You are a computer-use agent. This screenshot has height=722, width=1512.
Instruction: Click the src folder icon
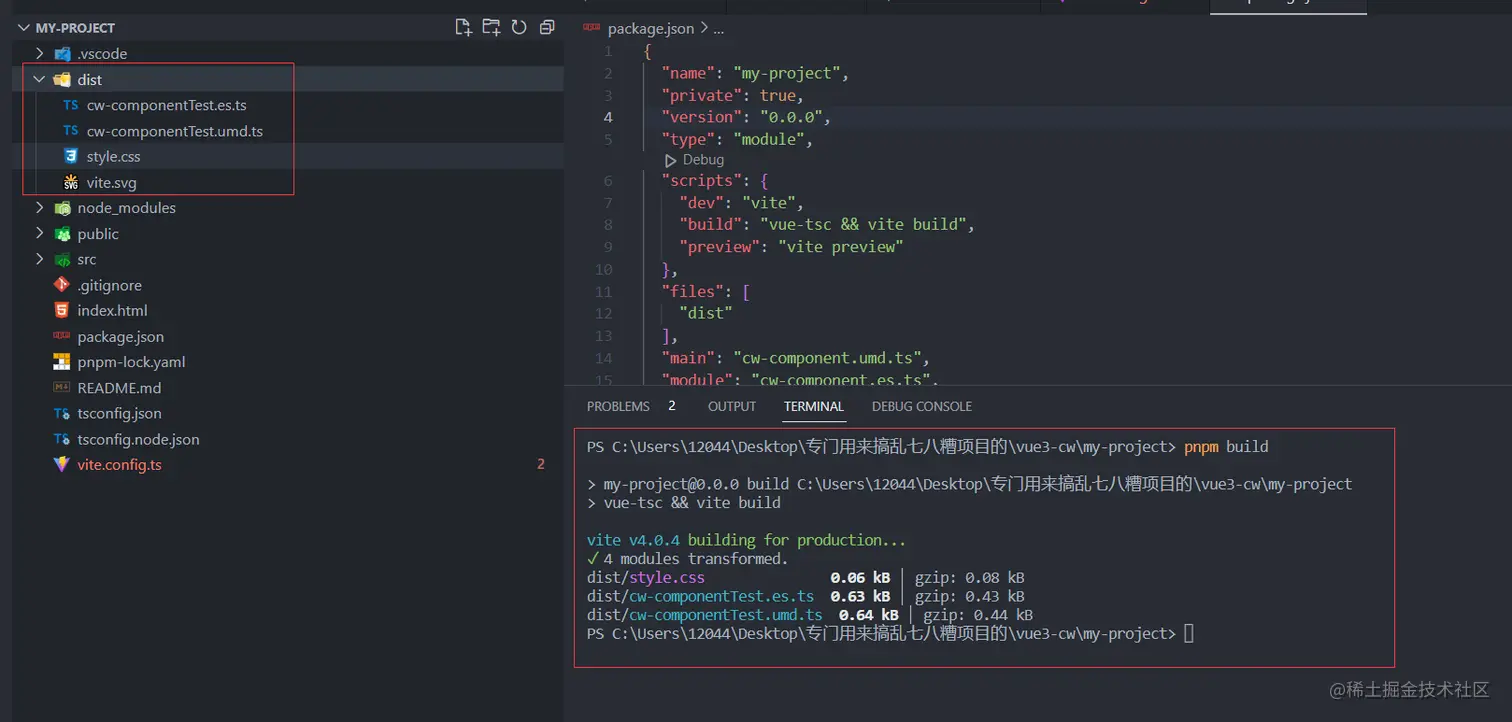pyautogui.click(x=62, y=260)
